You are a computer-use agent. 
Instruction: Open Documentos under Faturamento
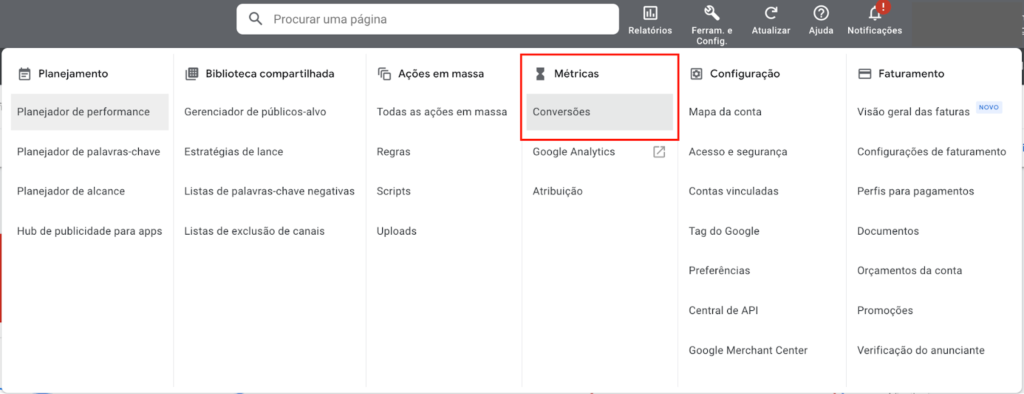[x=888, y=231]
